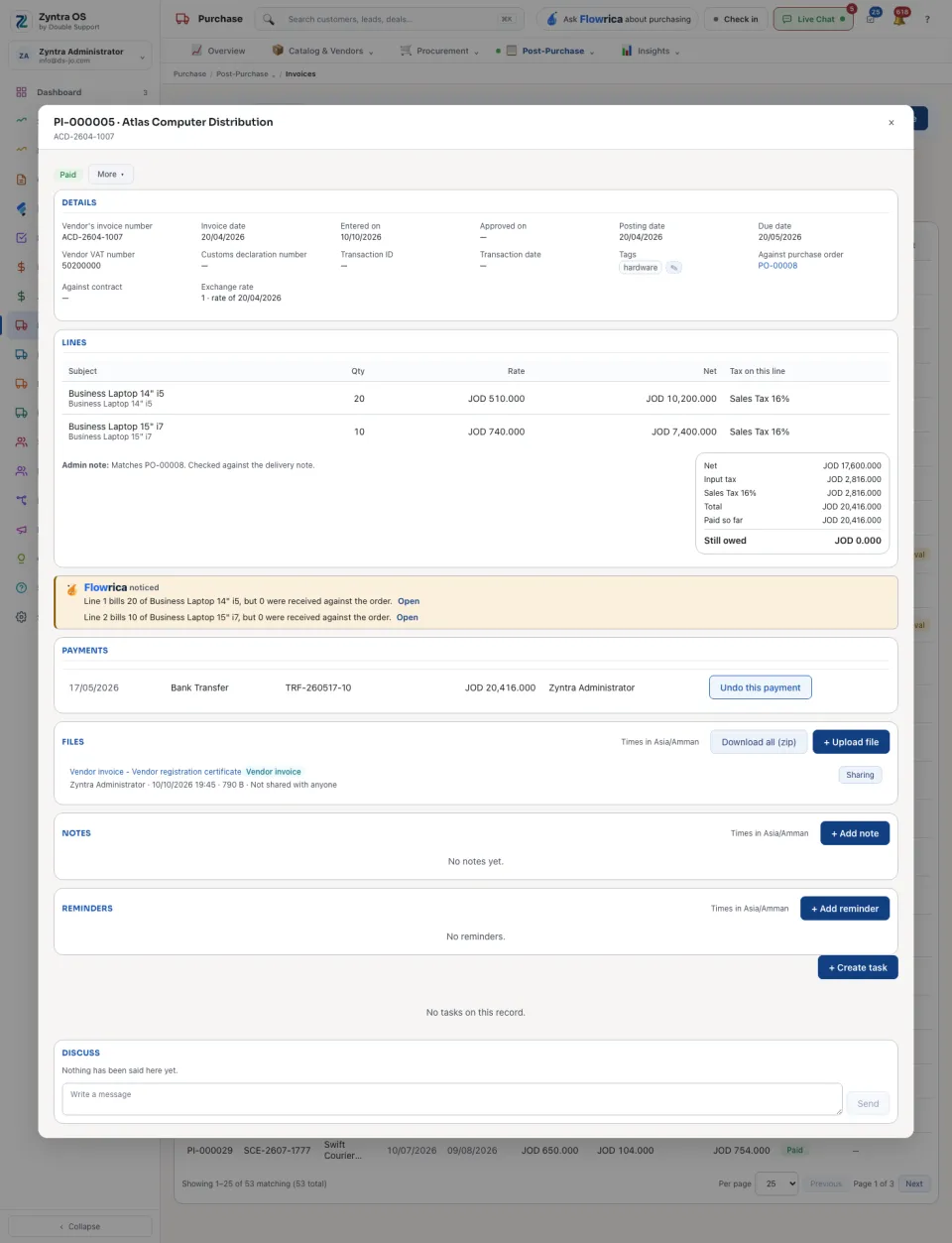Click the megaphone sidebar icon
The width and height of the screenshot is (952, 1243).
21,529
